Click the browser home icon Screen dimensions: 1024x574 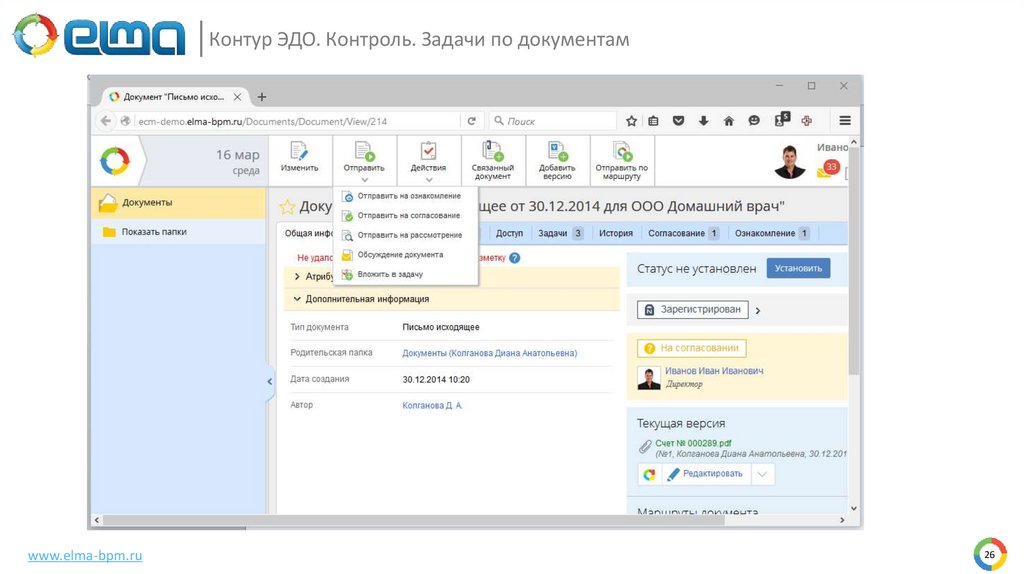point(728,121)
